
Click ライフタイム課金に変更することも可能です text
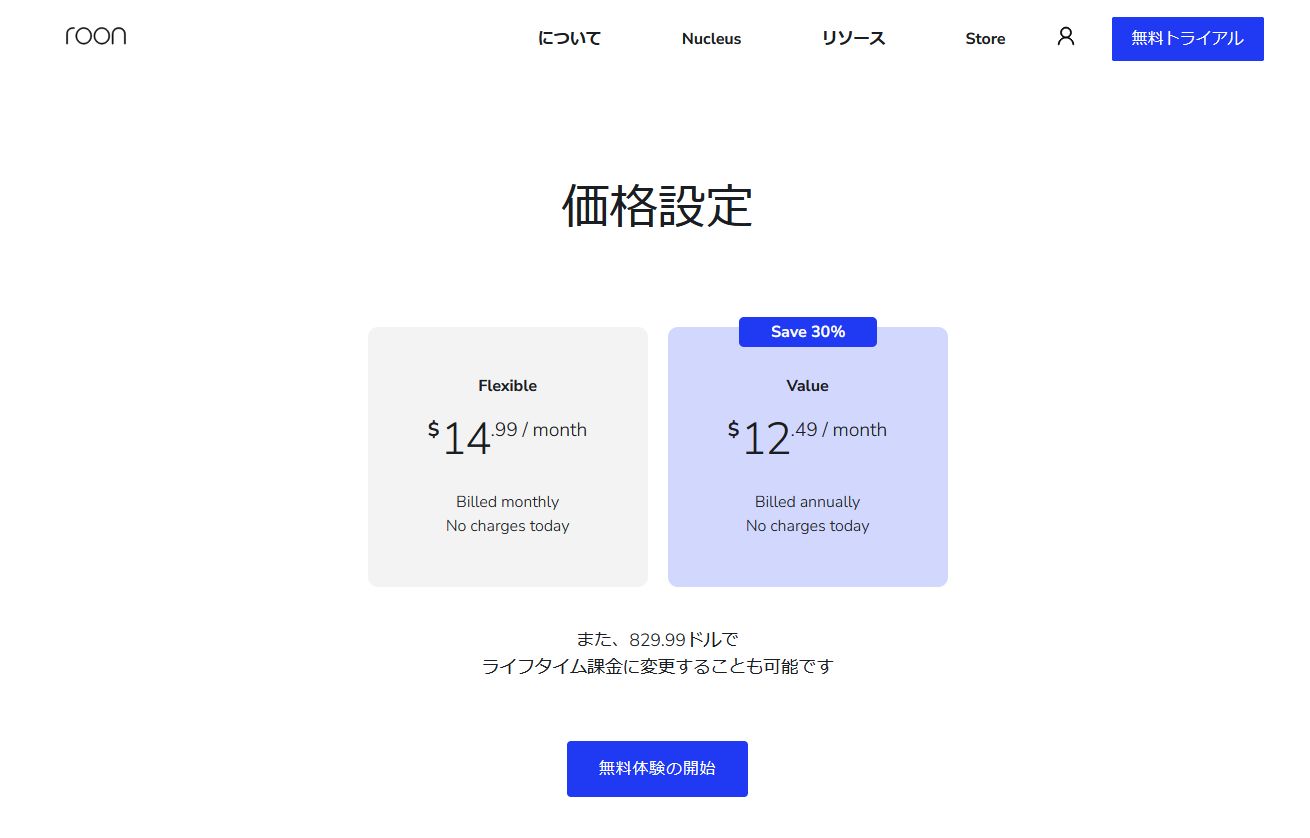point(657,666)
